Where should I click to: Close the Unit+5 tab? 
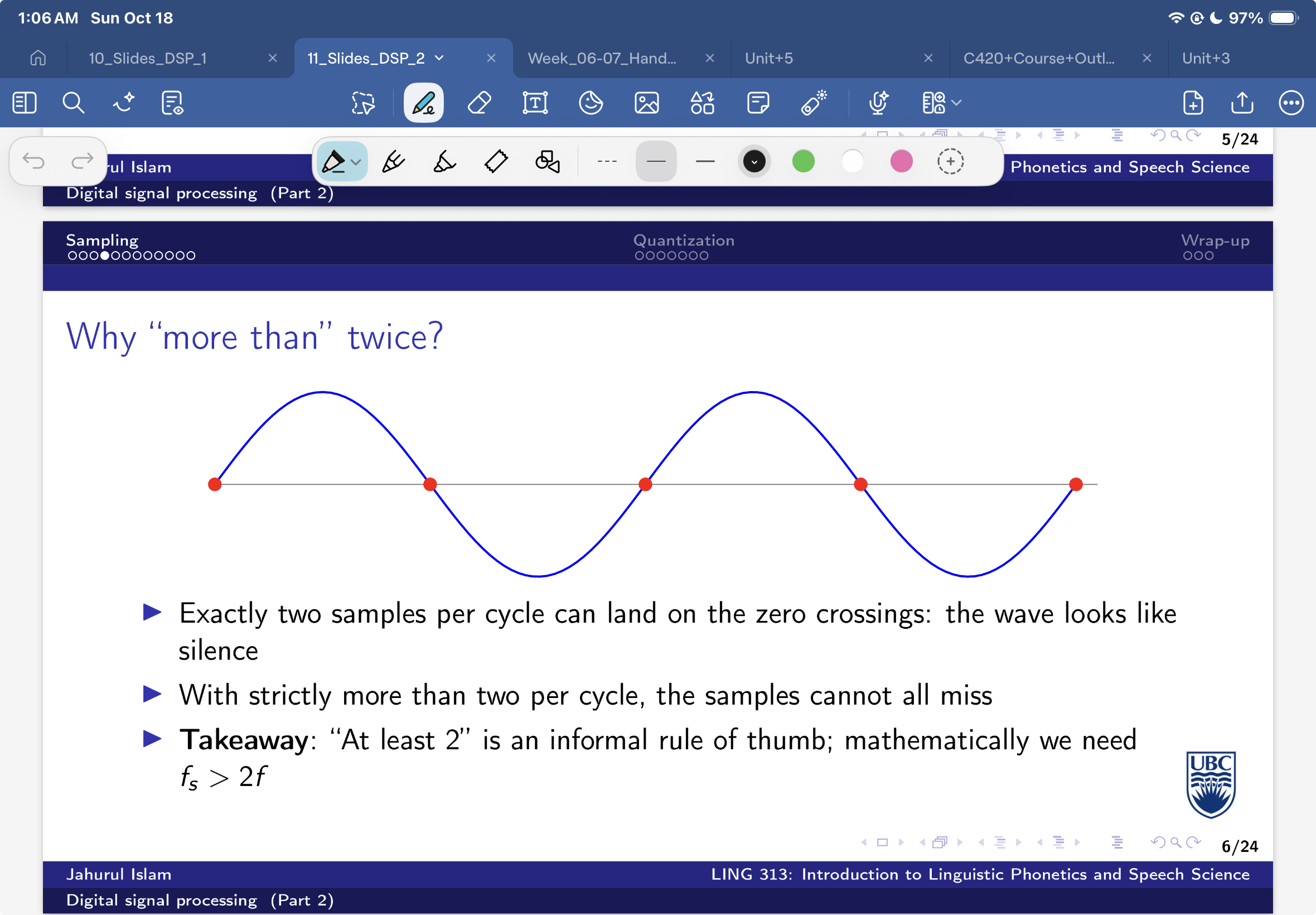click(x=928, y=58)
